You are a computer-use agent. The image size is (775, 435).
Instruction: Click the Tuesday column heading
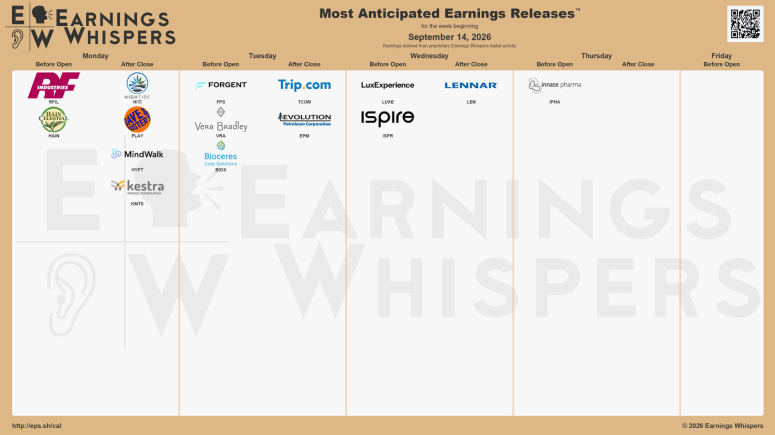pyautogui.click(x=262, y=56)
